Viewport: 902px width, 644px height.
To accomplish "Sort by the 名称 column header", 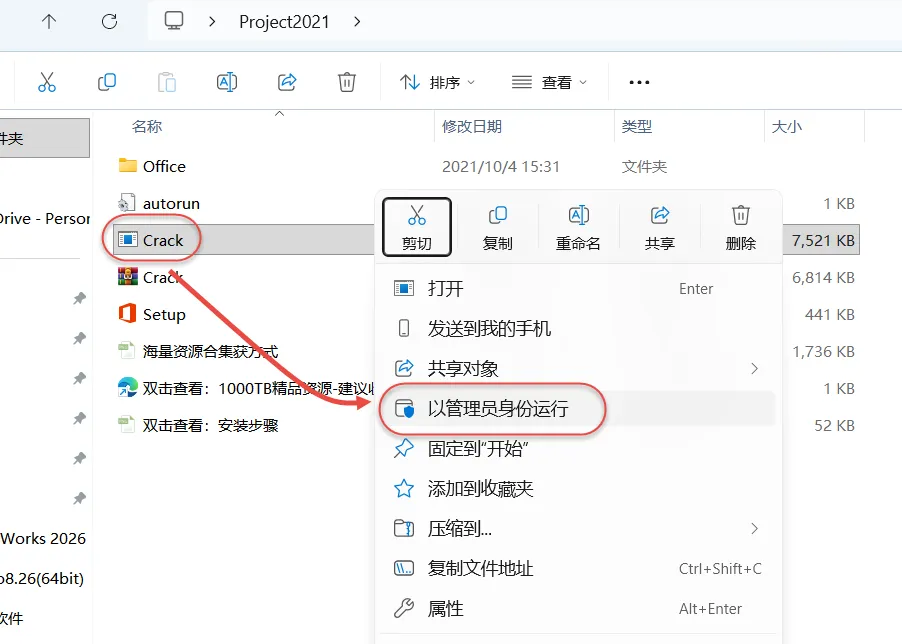I will (147, 126).
